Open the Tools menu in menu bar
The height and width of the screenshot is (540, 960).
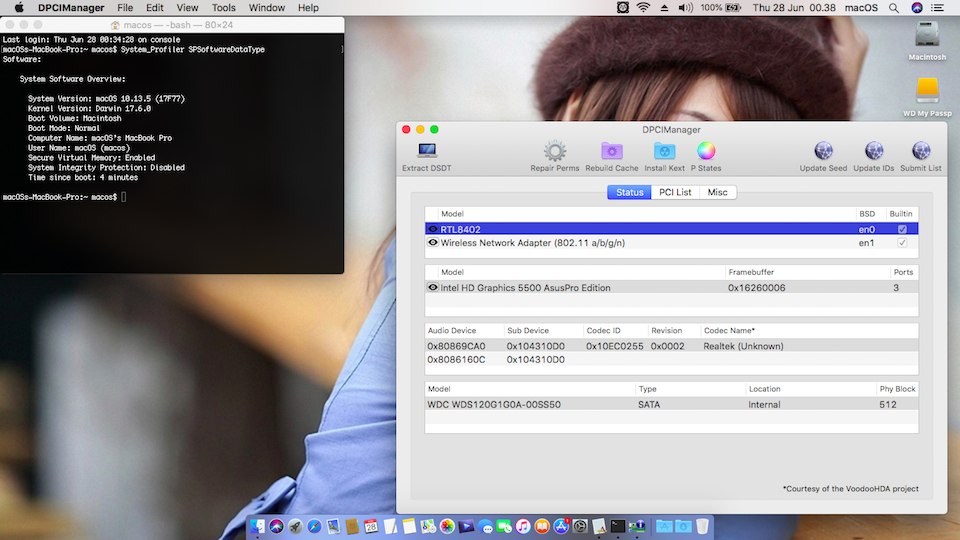point(224,8)
